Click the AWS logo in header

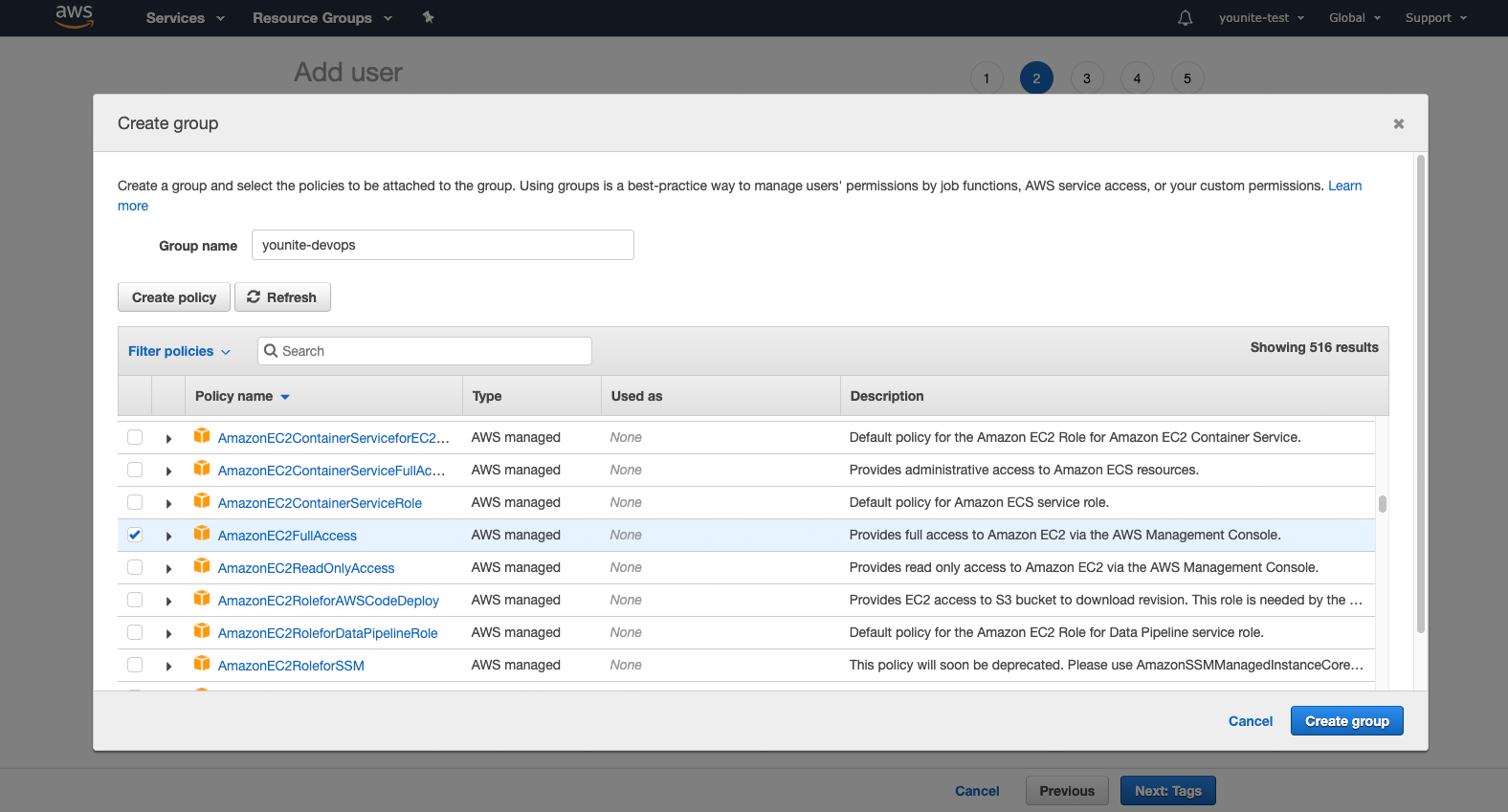pyautogui.click(x=74, y=16)
